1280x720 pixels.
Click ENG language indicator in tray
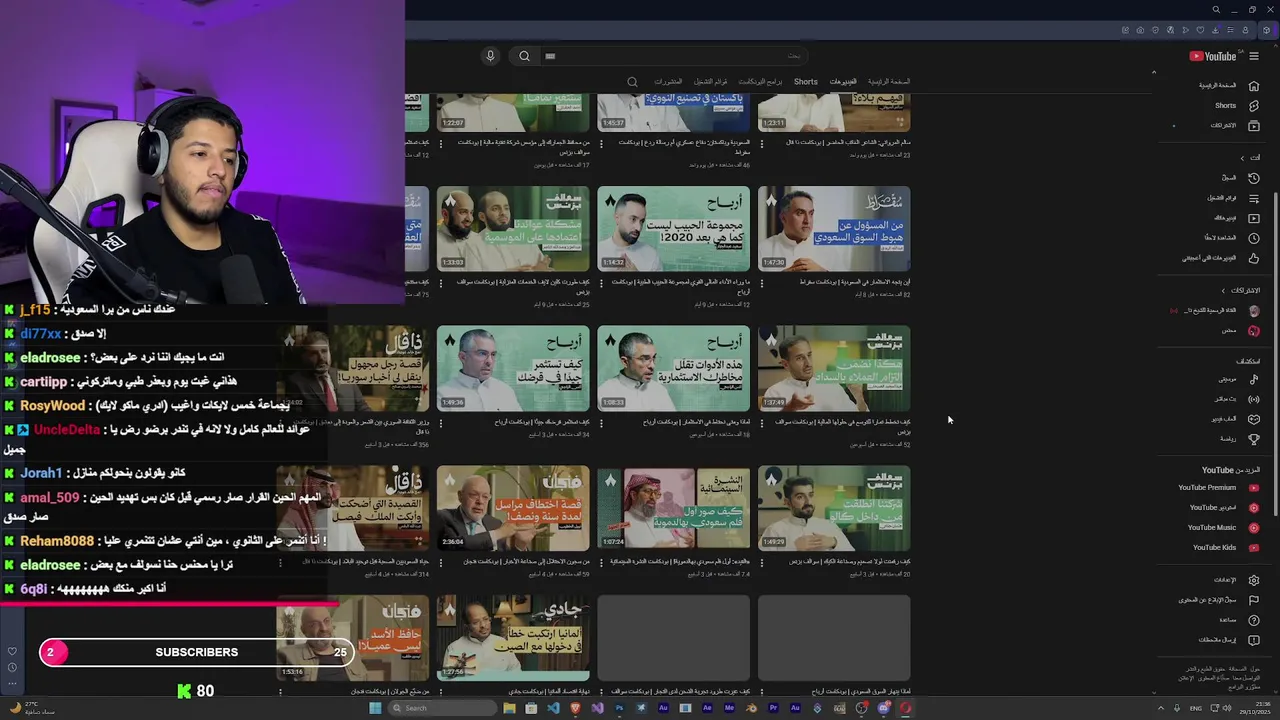1196,708
